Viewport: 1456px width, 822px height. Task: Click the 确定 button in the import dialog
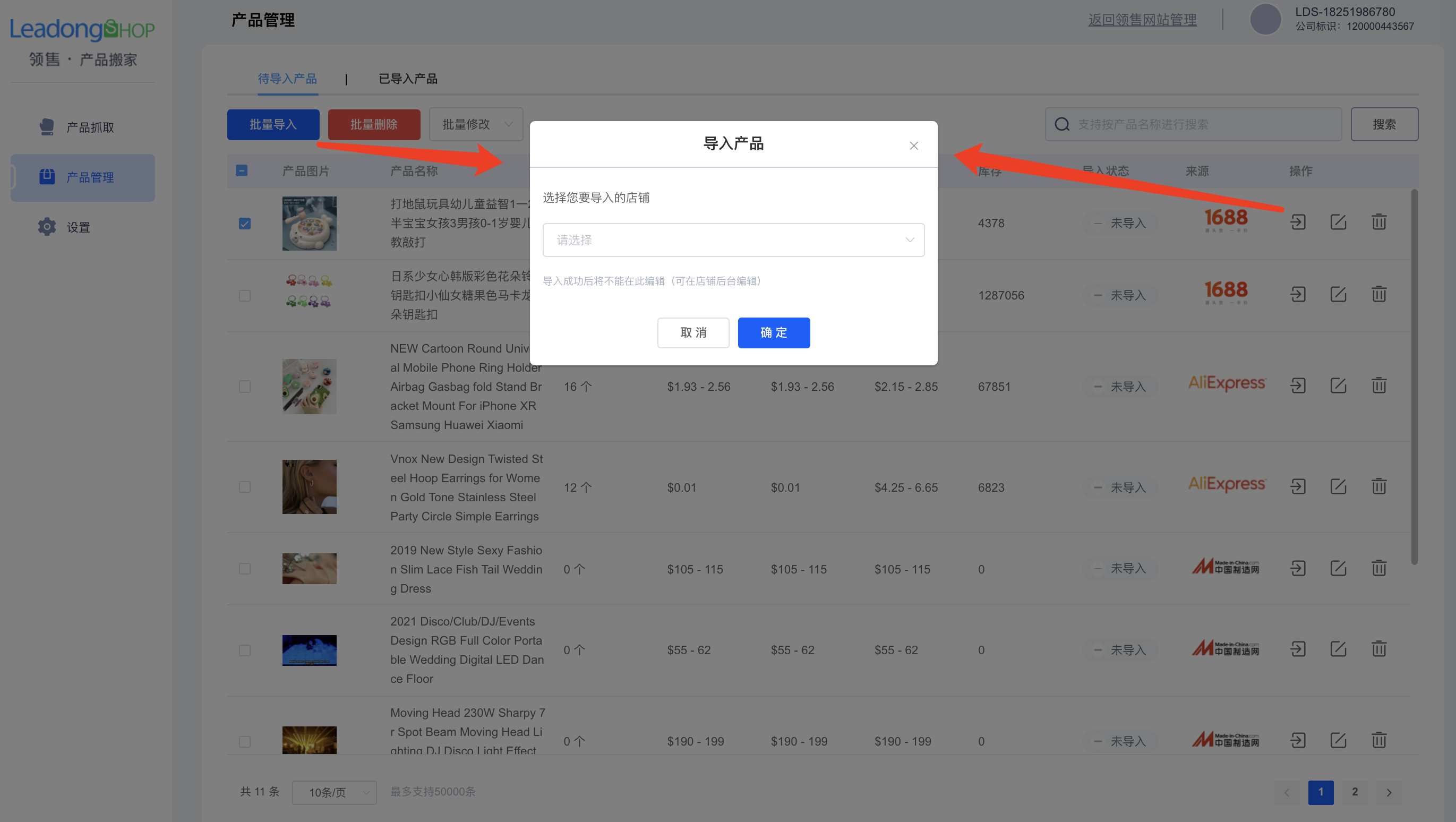pos(774,333)
